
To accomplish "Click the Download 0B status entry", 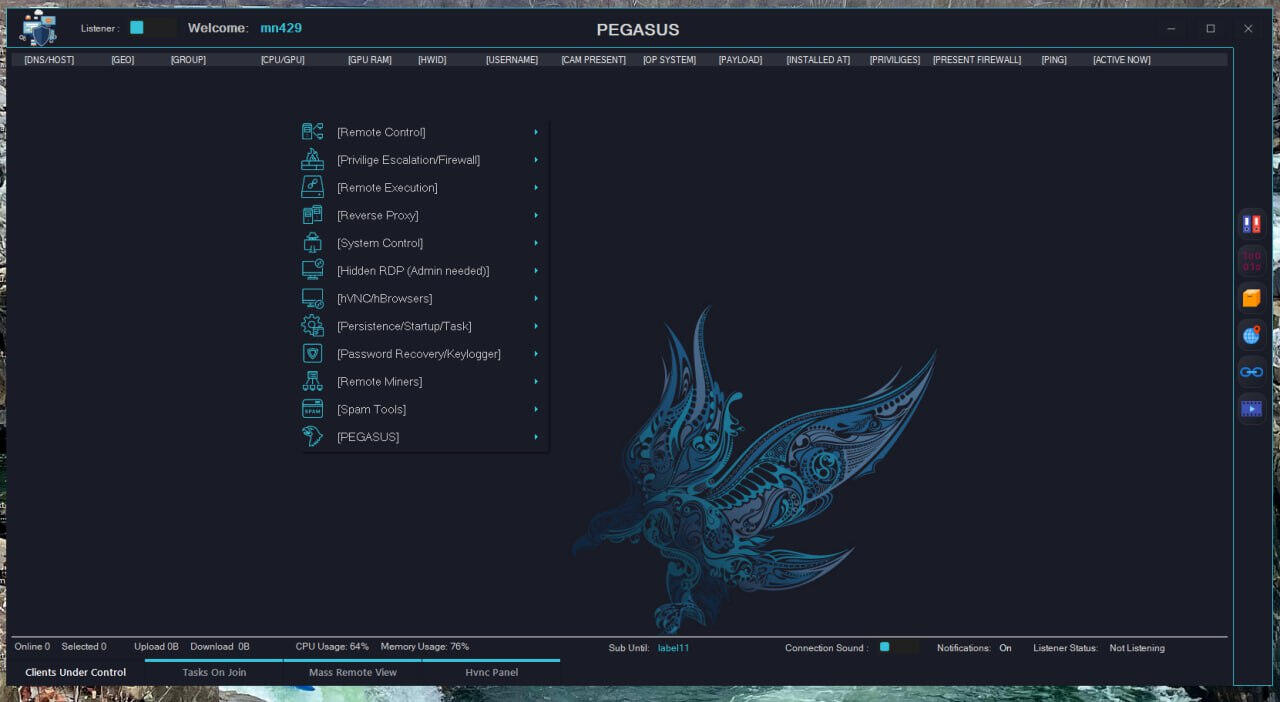I will coord(220,647).
